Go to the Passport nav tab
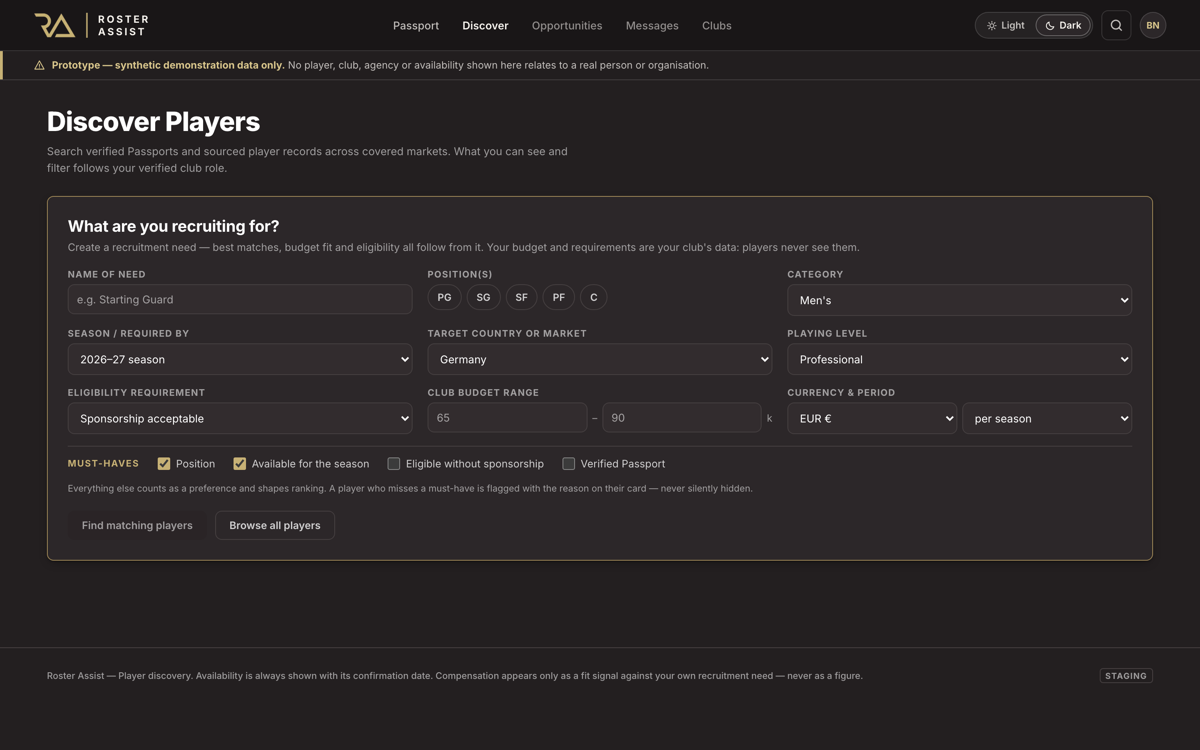 tap(416, 25)
